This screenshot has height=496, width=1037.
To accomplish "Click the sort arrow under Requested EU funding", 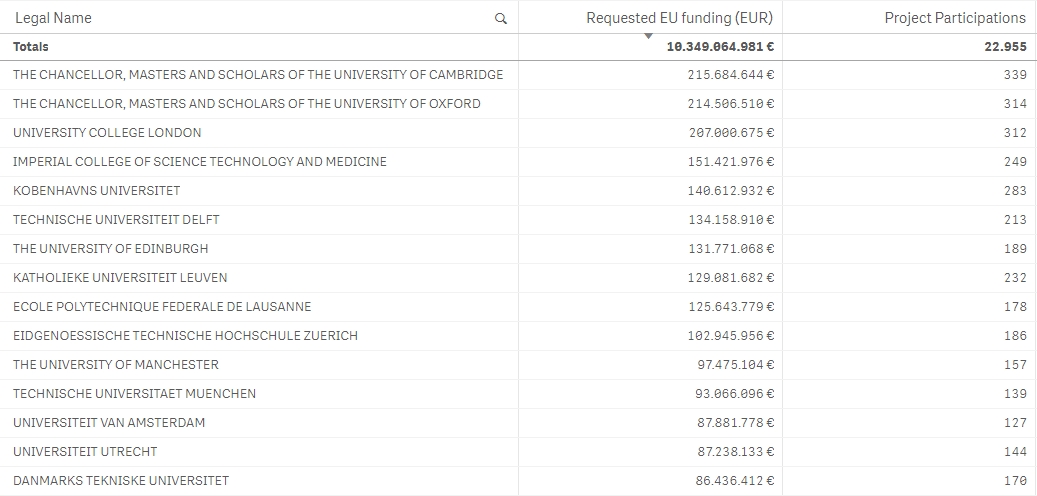I will (648, 36).
